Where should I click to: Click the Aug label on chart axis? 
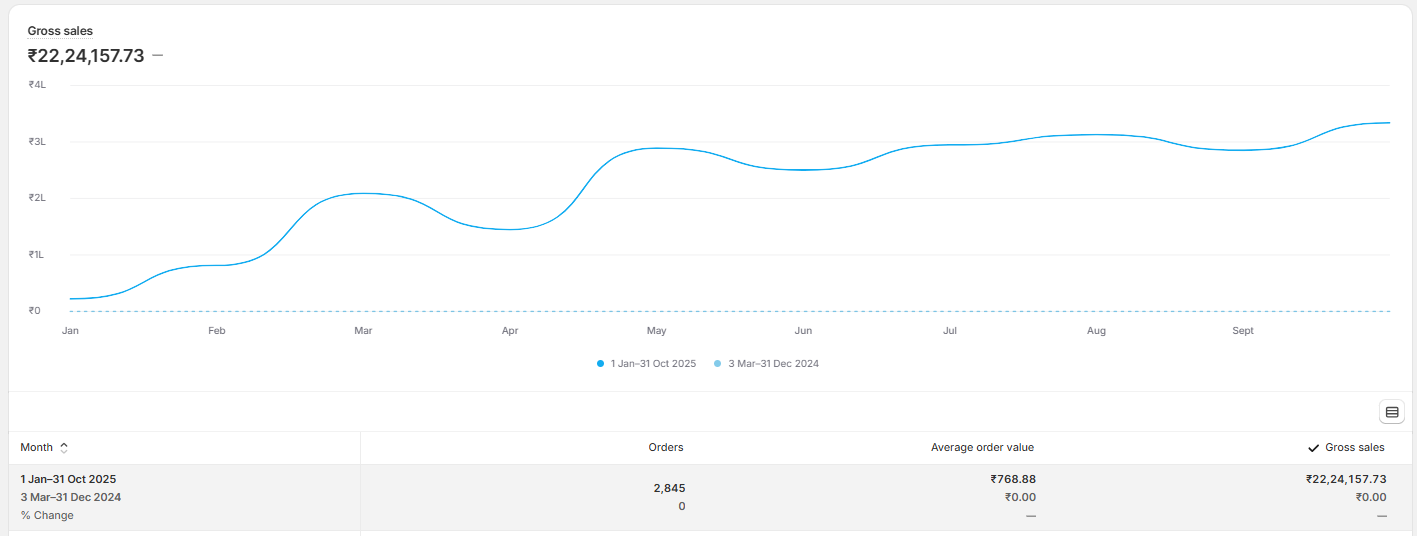[1096, 331]
